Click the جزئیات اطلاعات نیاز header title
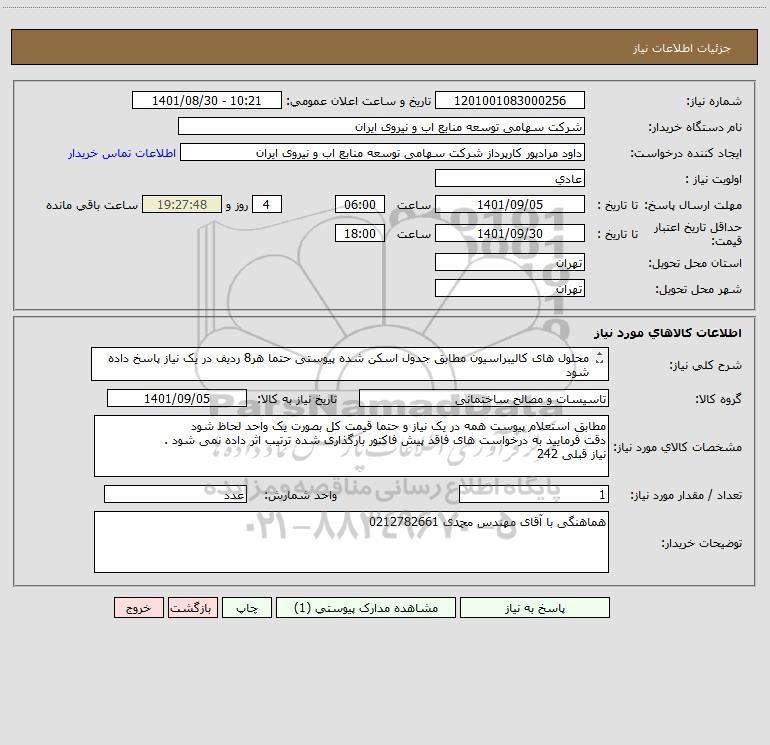 tap(682, 48)
